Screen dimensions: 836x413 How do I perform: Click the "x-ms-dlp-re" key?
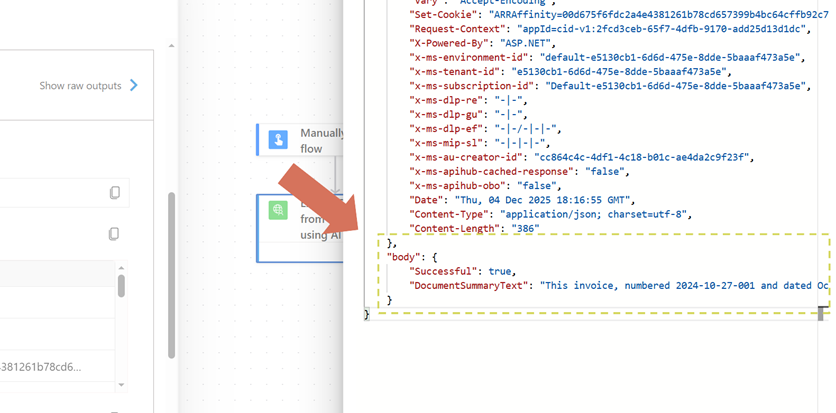(x=447, y=100)
